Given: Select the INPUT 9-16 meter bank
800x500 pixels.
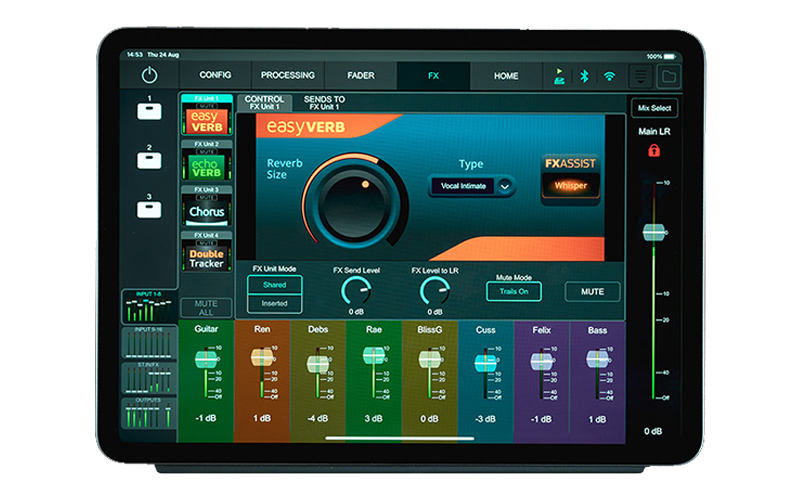Looking at the screenshot, I should tap(149, 342).
